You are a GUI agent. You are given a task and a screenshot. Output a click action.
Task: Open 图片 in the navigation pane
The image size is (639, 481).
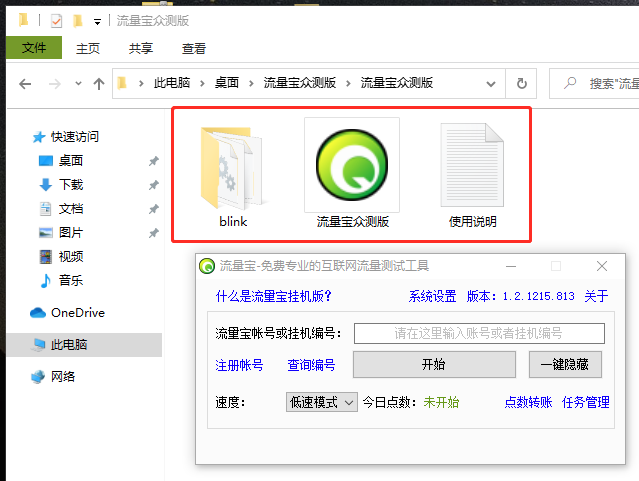click(71, 233)
